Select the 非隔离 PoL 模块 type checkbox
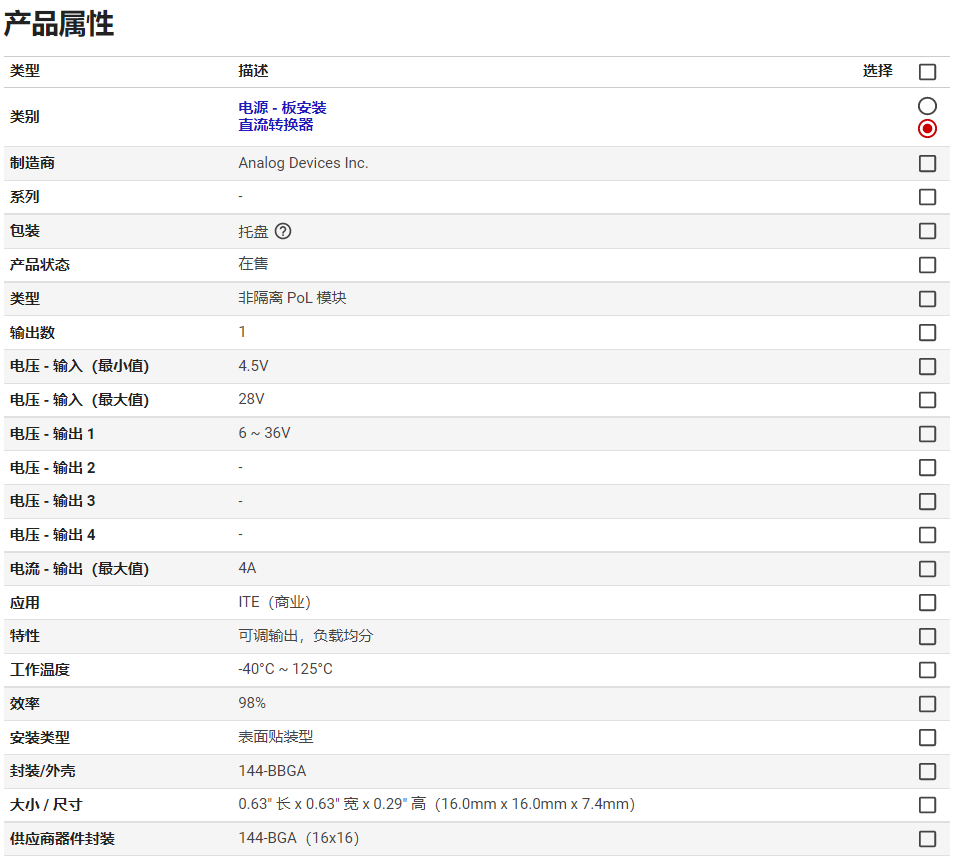Viewport: 961px width, 863px height. pyautogui.click(x=927, y=299)
